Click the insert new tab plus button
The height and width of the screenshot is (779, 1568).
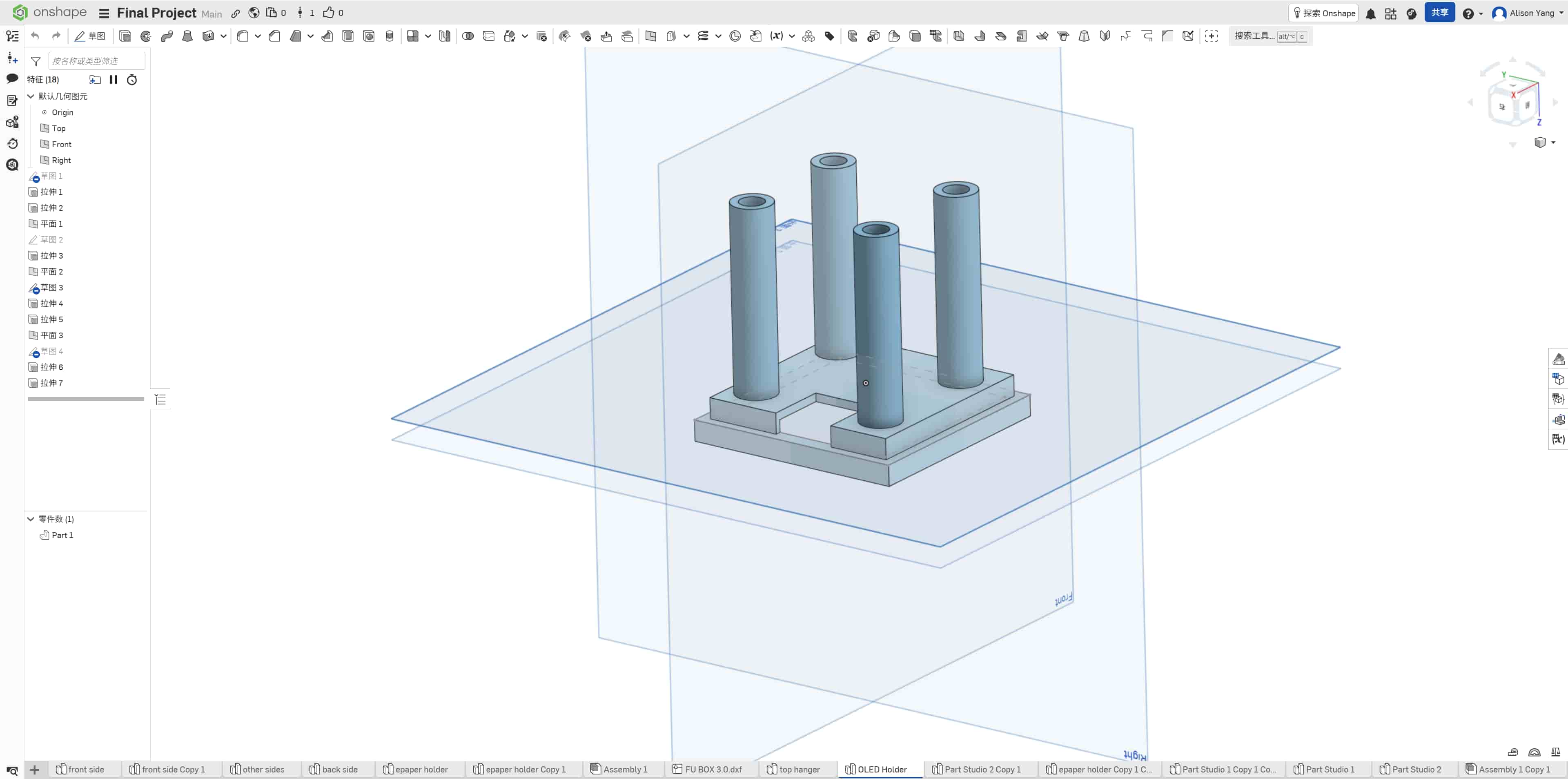coord(35,770)
